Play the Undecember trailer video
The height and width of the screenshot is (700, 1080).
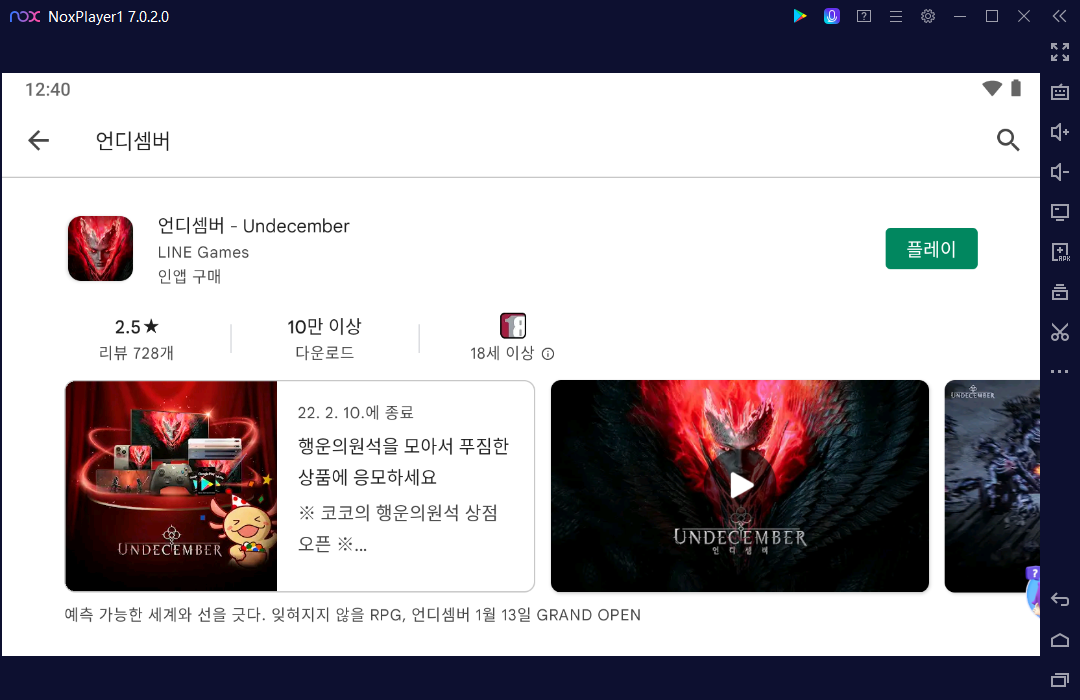click(x=740, y=485)
